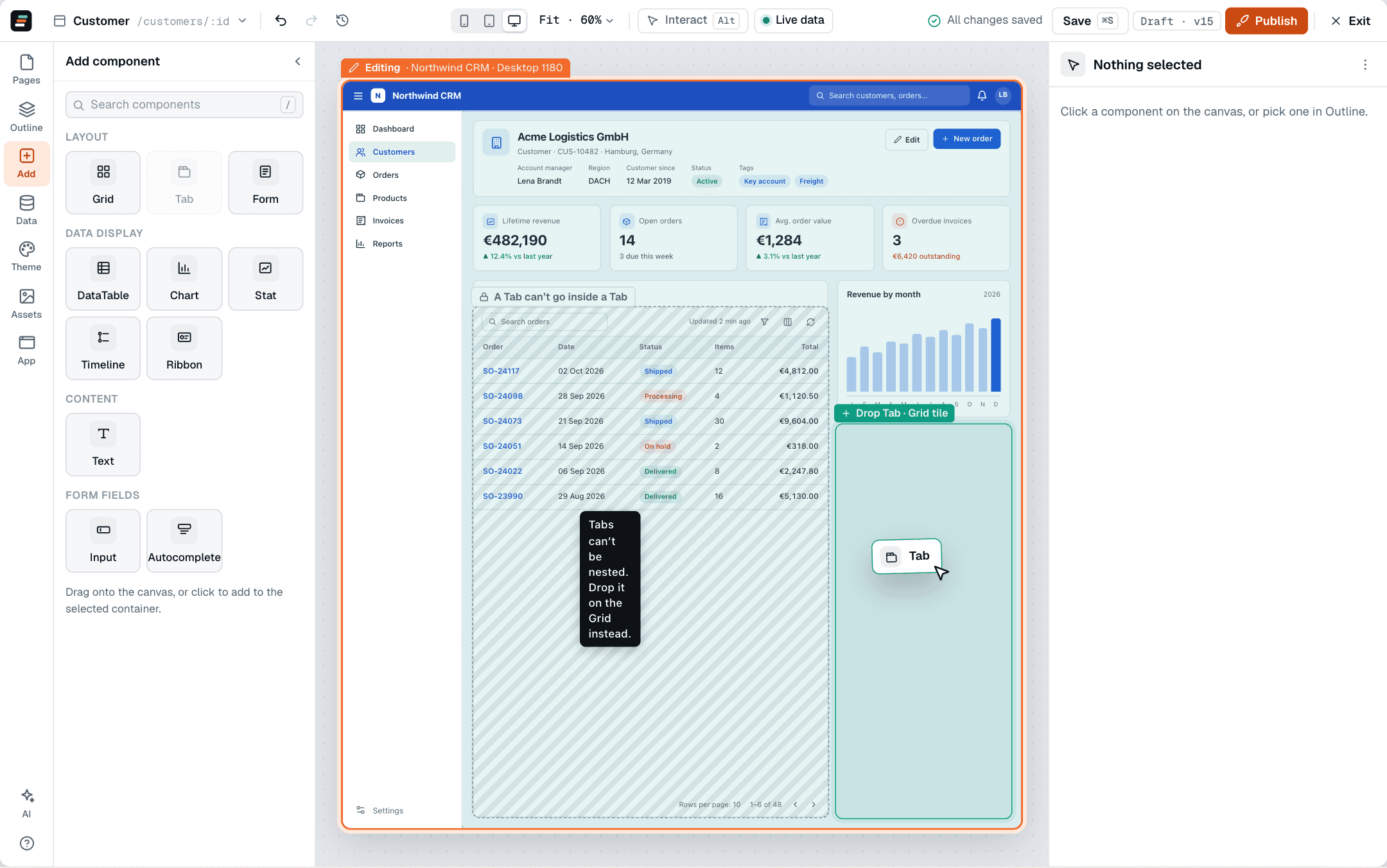Open the Data panel
This screenshot has height=868, width=1387.
[26, 210]
